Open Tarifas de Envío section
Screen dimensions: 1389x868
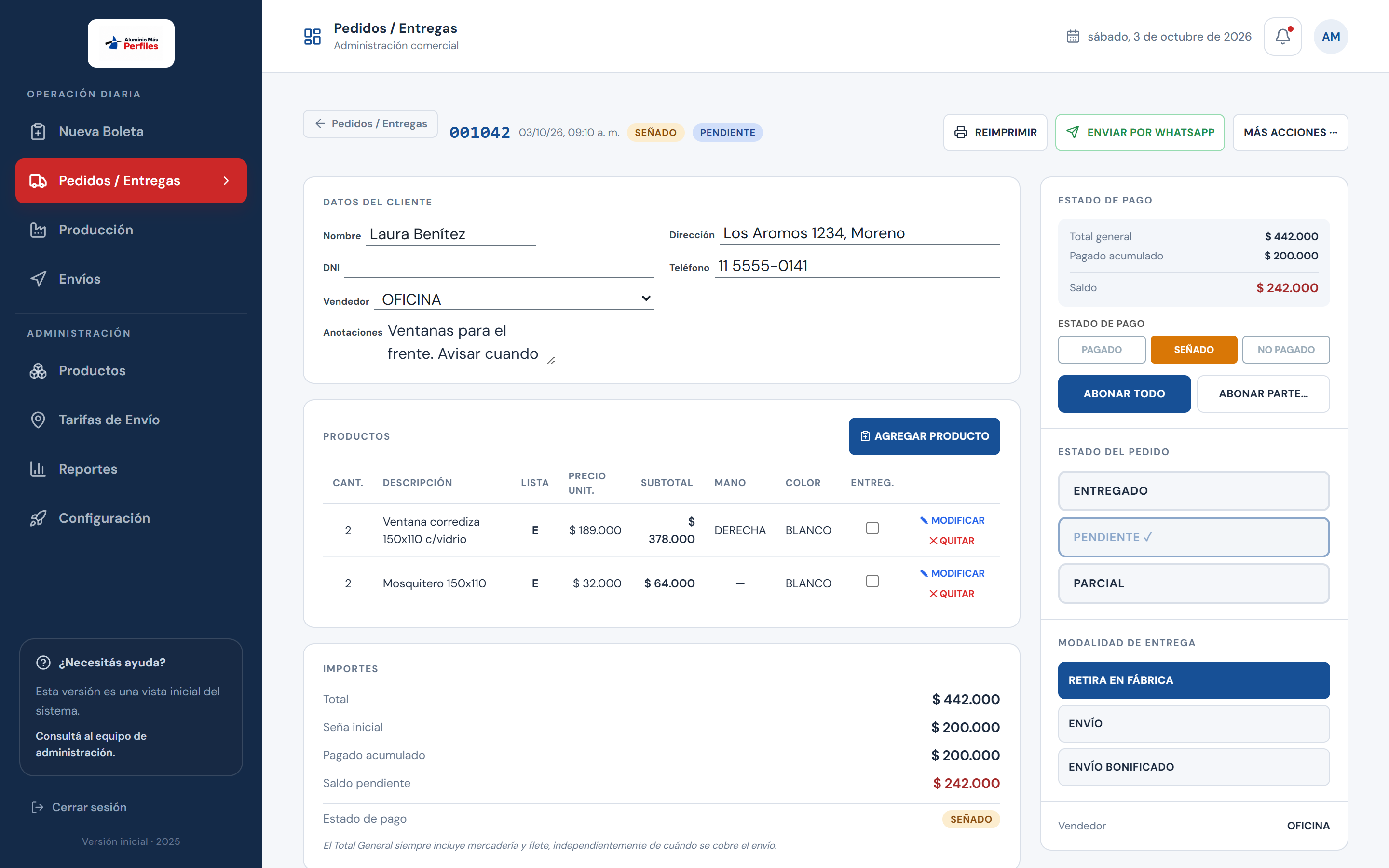coord(131,420)
